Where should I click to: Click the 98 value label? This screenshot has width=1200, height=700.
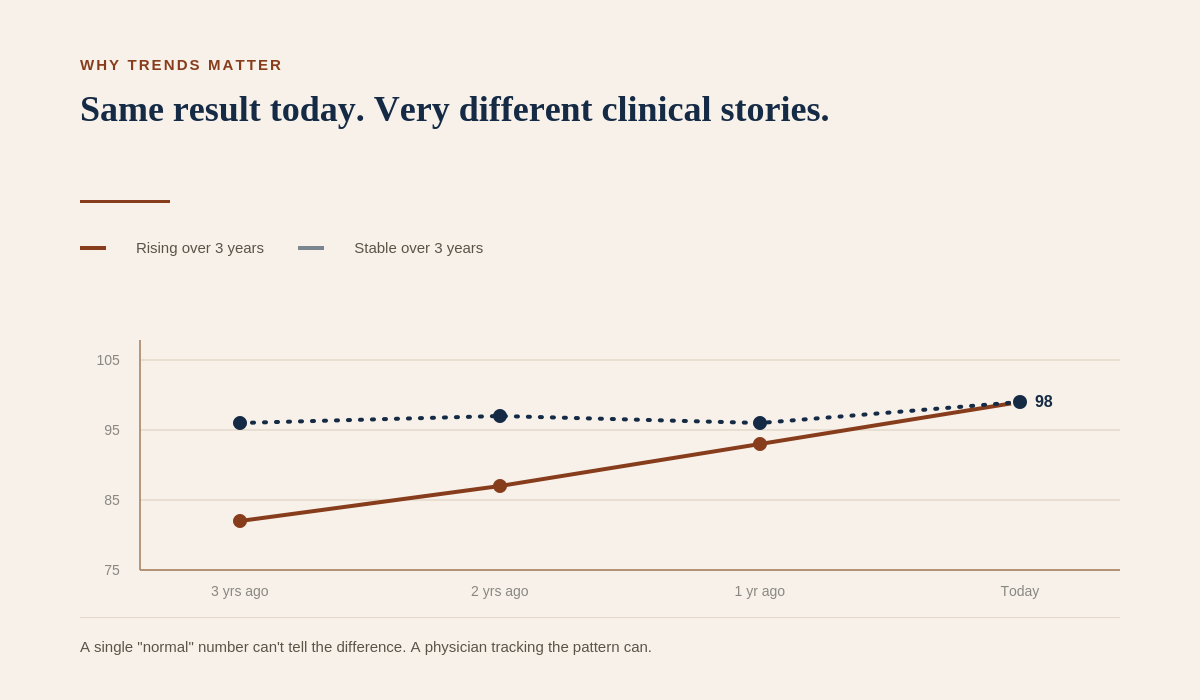click(1044, 402)
